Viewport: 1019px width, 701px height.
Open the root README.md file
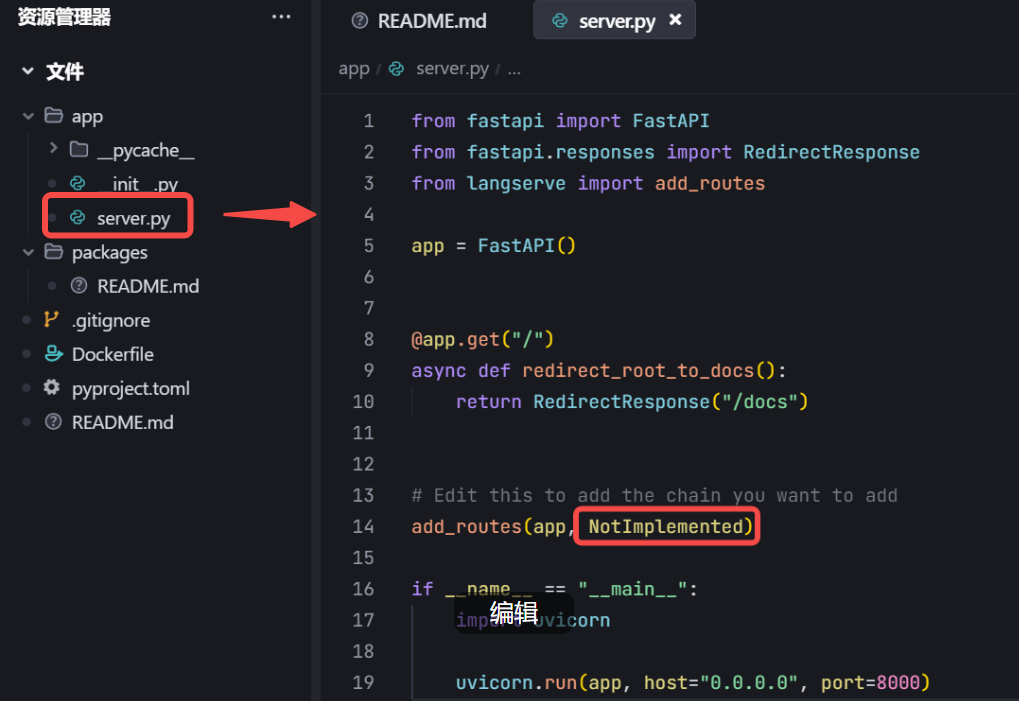(x=122, y=422)
